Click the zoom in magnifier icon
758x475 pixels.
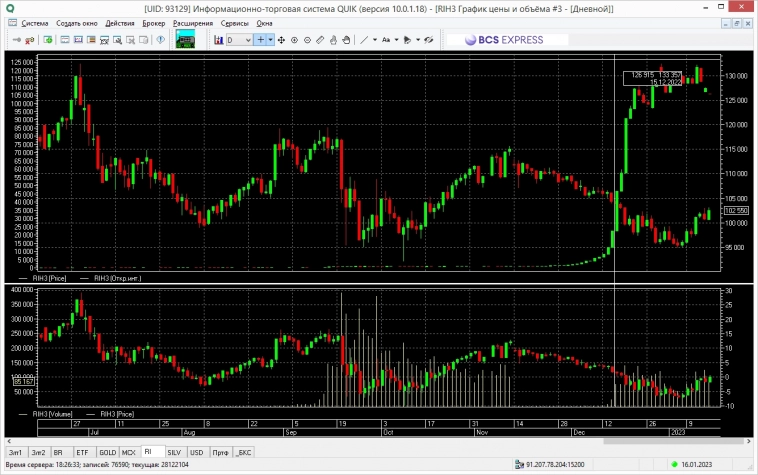point(294,40)
